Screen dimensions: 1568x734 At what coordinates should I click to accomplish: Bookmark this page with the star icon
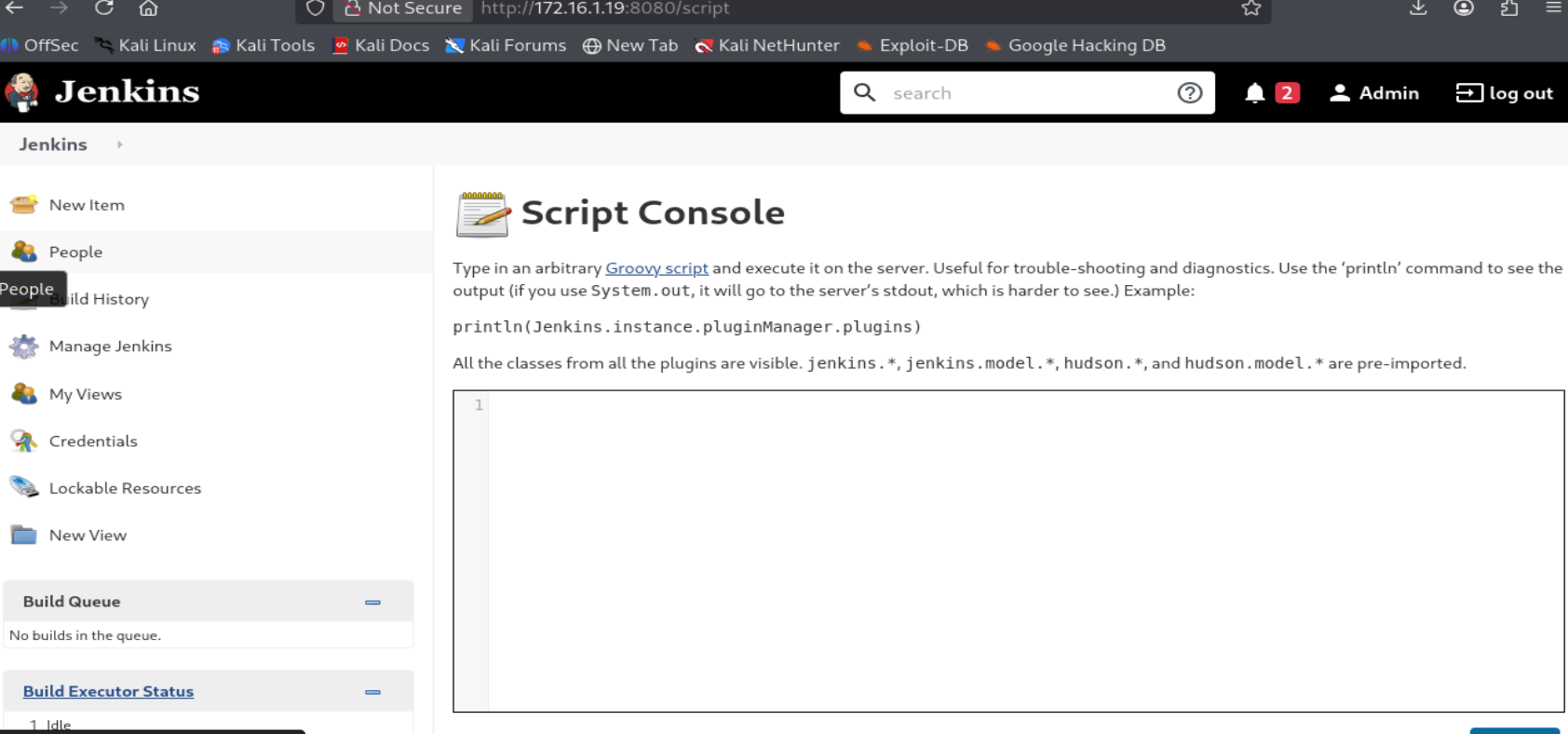pos(1251,8)
